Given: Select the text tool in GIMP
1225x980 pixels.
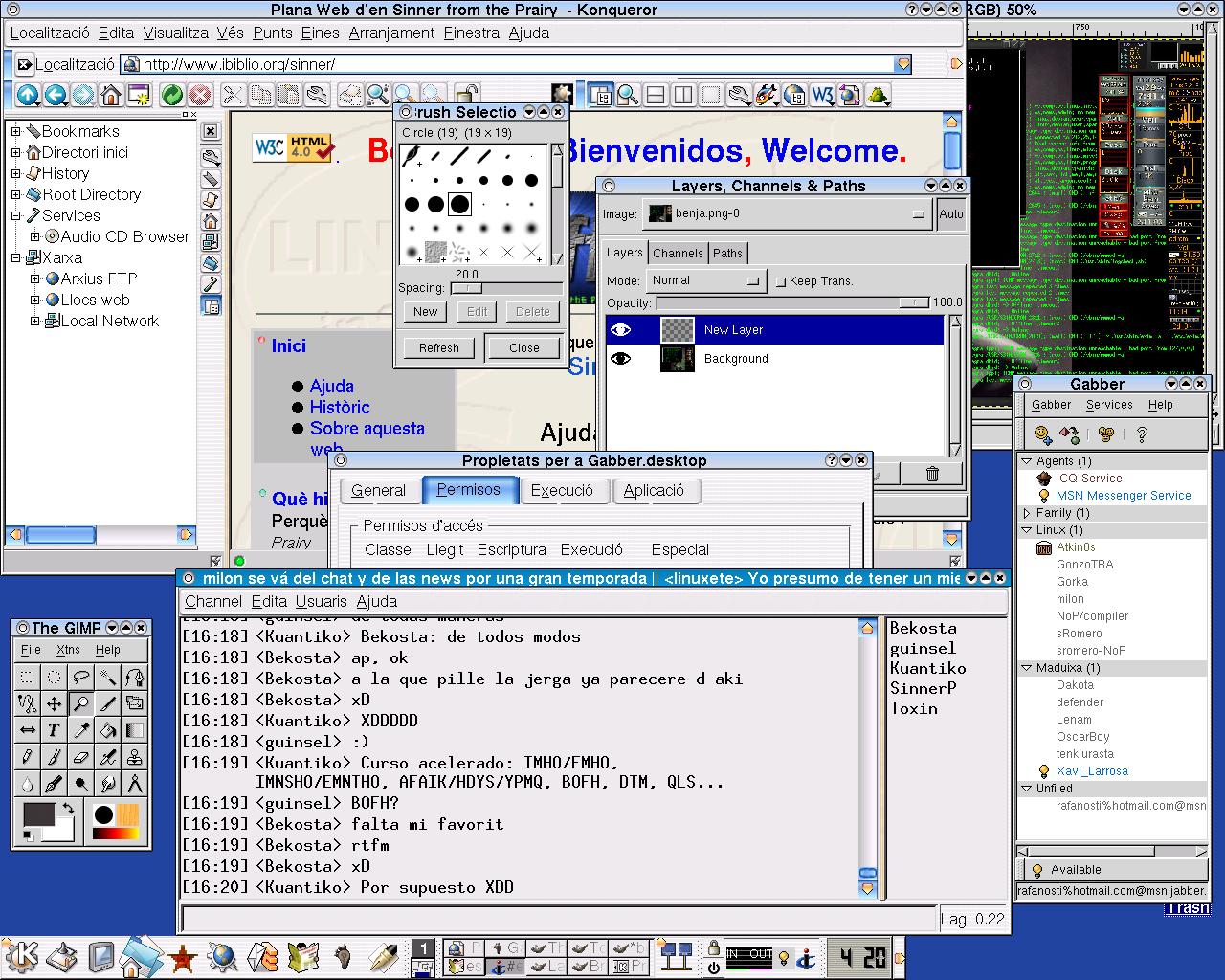Looking at the screenshot, I should (54, 730).
